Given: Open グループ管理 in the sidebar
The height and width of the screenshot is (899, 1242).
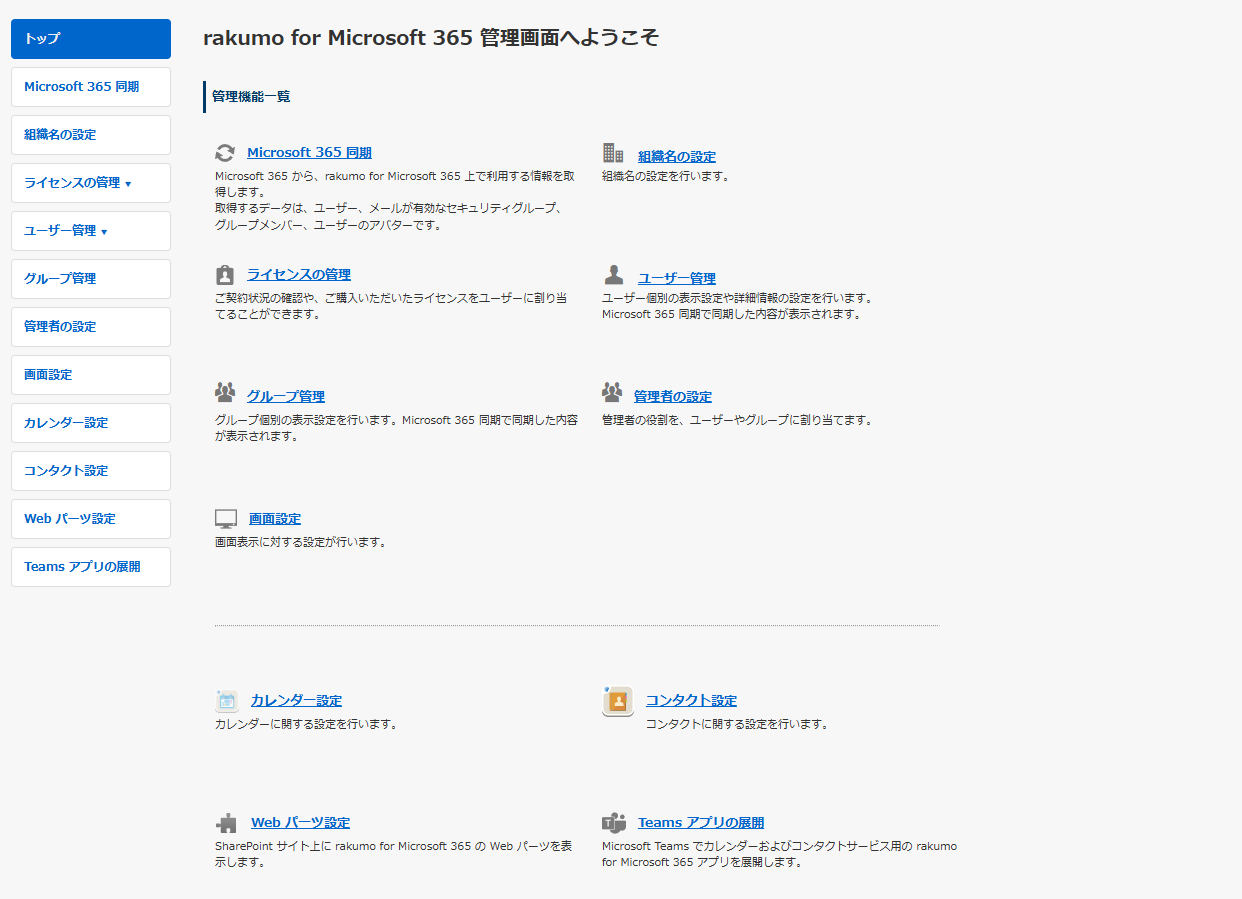Looking at the screenshot, I should coord(91,279).
